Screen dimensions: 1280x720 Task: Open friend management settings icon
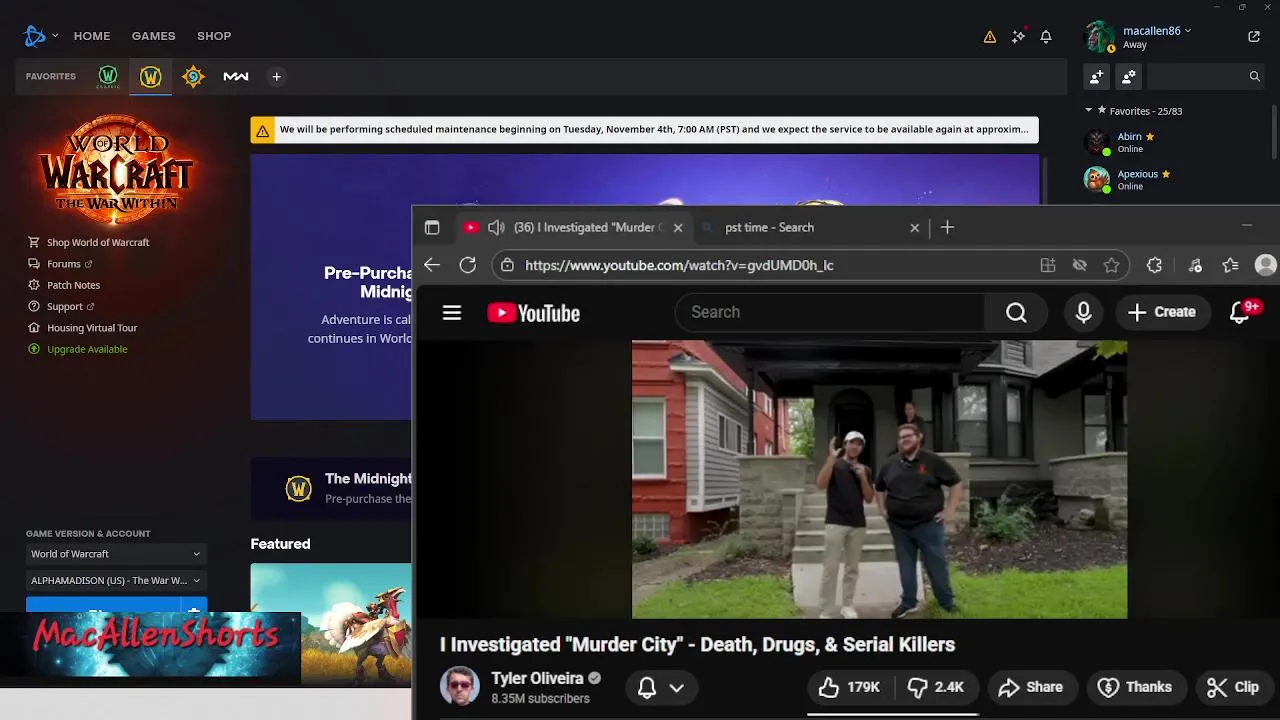pos(1129,76)
